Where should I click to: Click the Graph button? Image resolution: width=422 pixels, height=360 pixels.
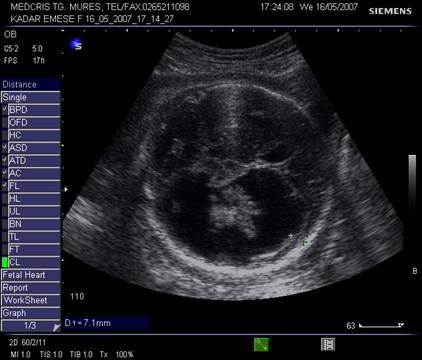pyautogui.click(x=31, y=313)
